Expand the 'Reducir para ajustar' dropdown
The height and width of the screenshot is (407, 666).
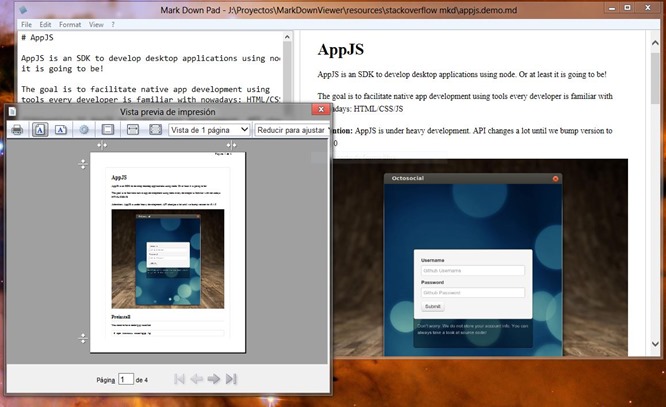tap(290, 130)
